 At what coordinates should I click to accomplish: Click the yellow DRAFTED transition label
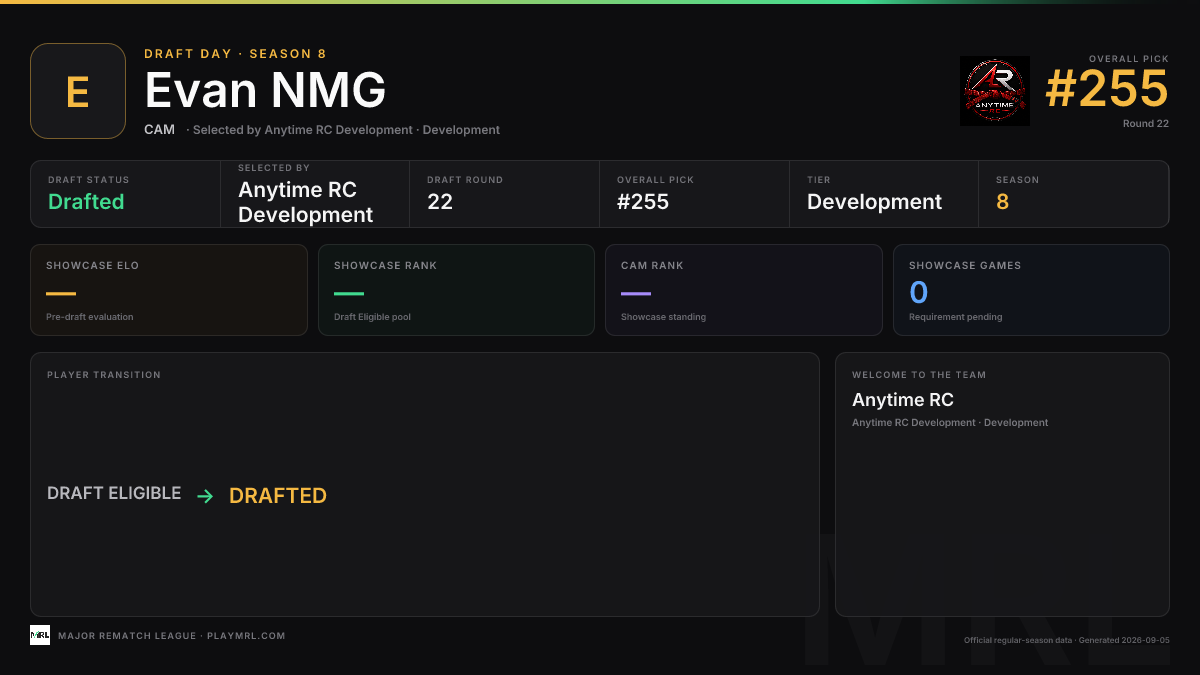click(278, 496)
